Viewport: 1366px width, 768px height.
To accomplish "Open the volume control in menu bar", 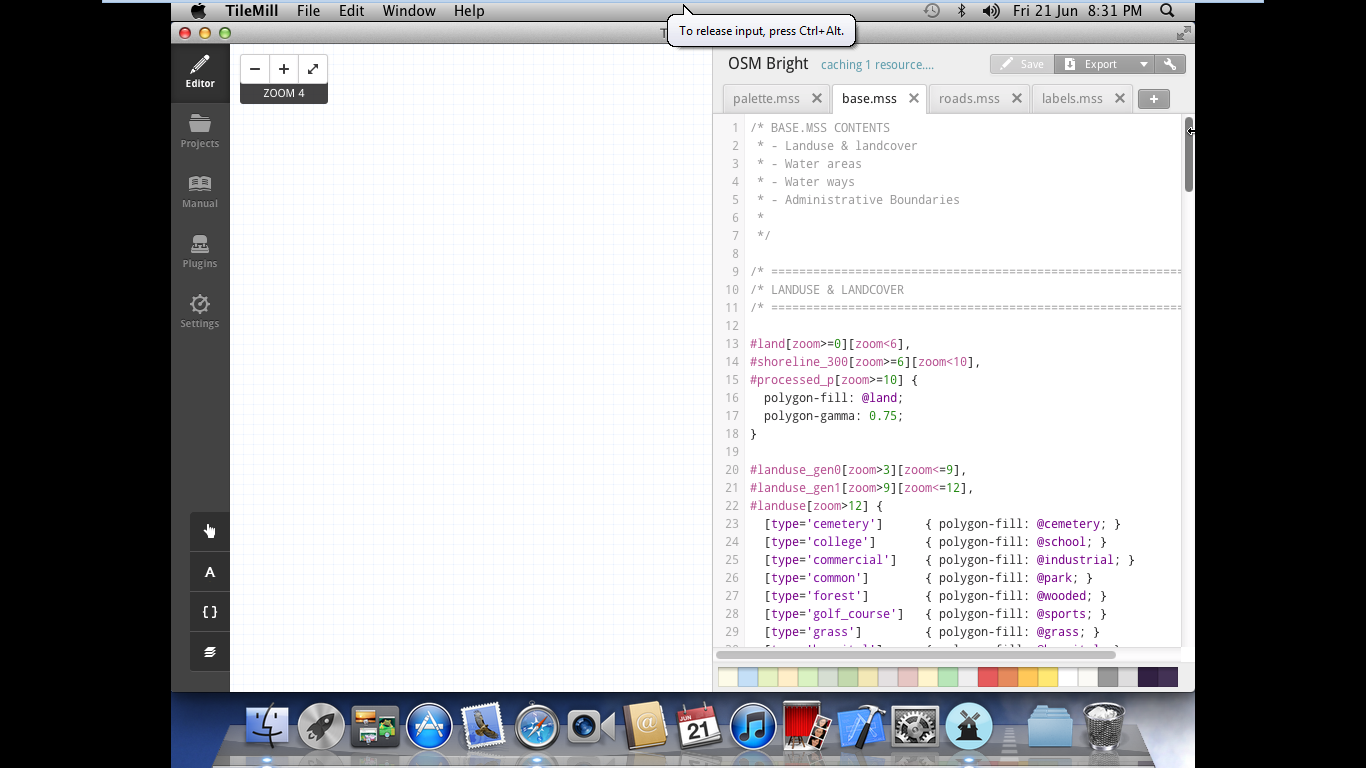I will (x=991, y=11).
